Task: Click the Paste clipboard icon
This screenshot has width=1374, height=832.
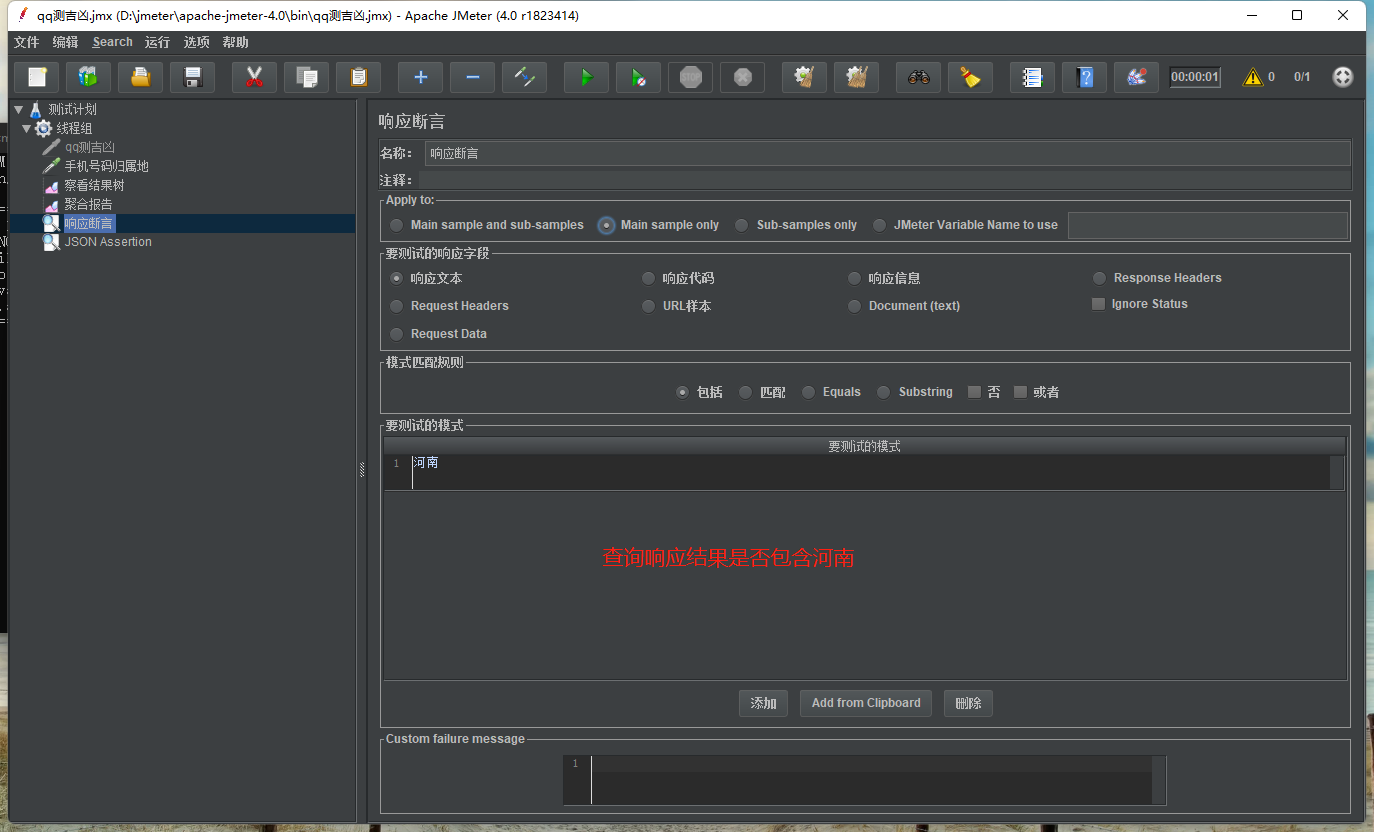Action: 359,77
